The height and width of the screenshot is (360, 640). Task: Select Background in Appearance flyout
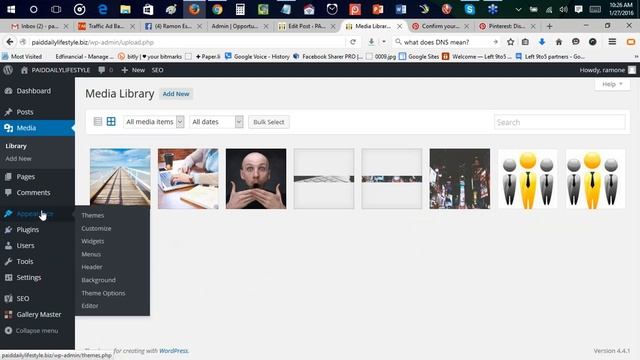coord(98,280)
